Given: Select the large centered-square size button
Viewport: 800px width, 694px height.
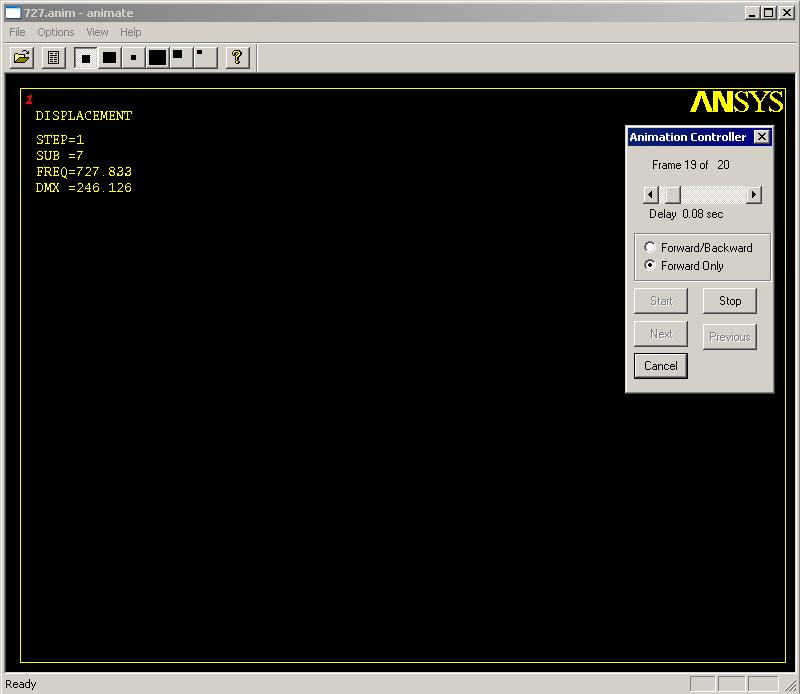Looking at the screenshot, I should 109,58.
